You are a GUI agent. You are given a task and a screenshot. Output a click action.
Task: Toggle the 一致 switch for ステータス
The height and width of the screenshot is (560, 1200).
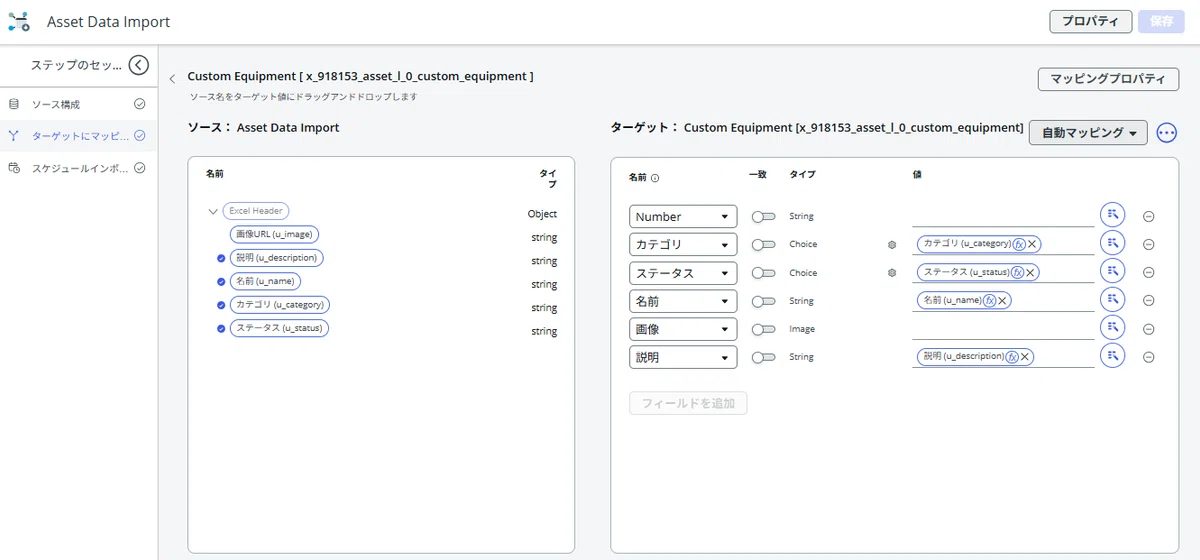[x=764, y=273]
